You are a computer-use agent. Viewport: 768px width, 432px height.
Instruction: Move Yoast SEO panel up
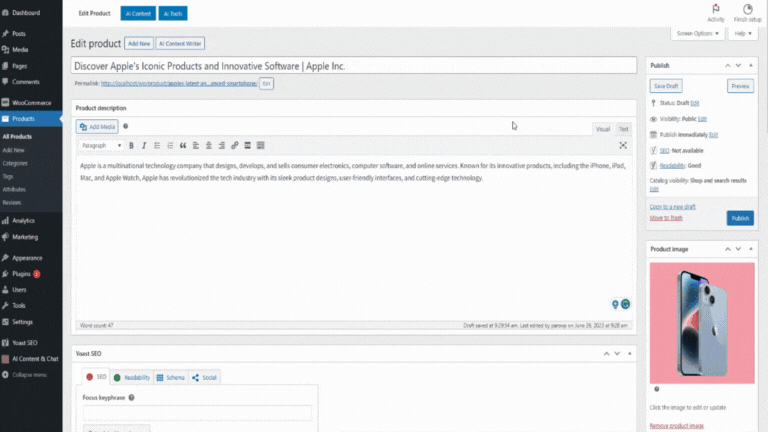(x=606, y=354)
